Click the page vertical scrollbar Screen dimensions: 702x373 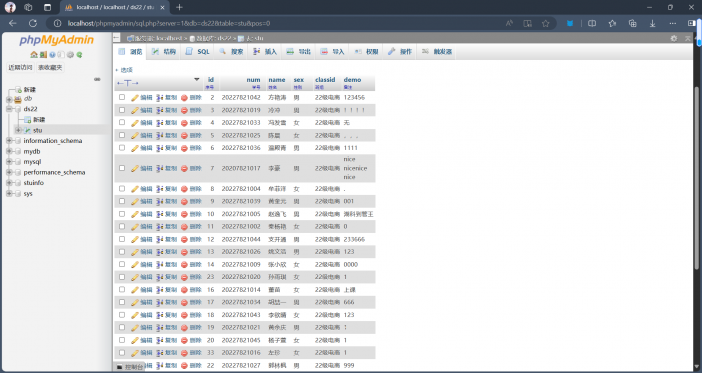pyautogui.click(x=697, y=179)
